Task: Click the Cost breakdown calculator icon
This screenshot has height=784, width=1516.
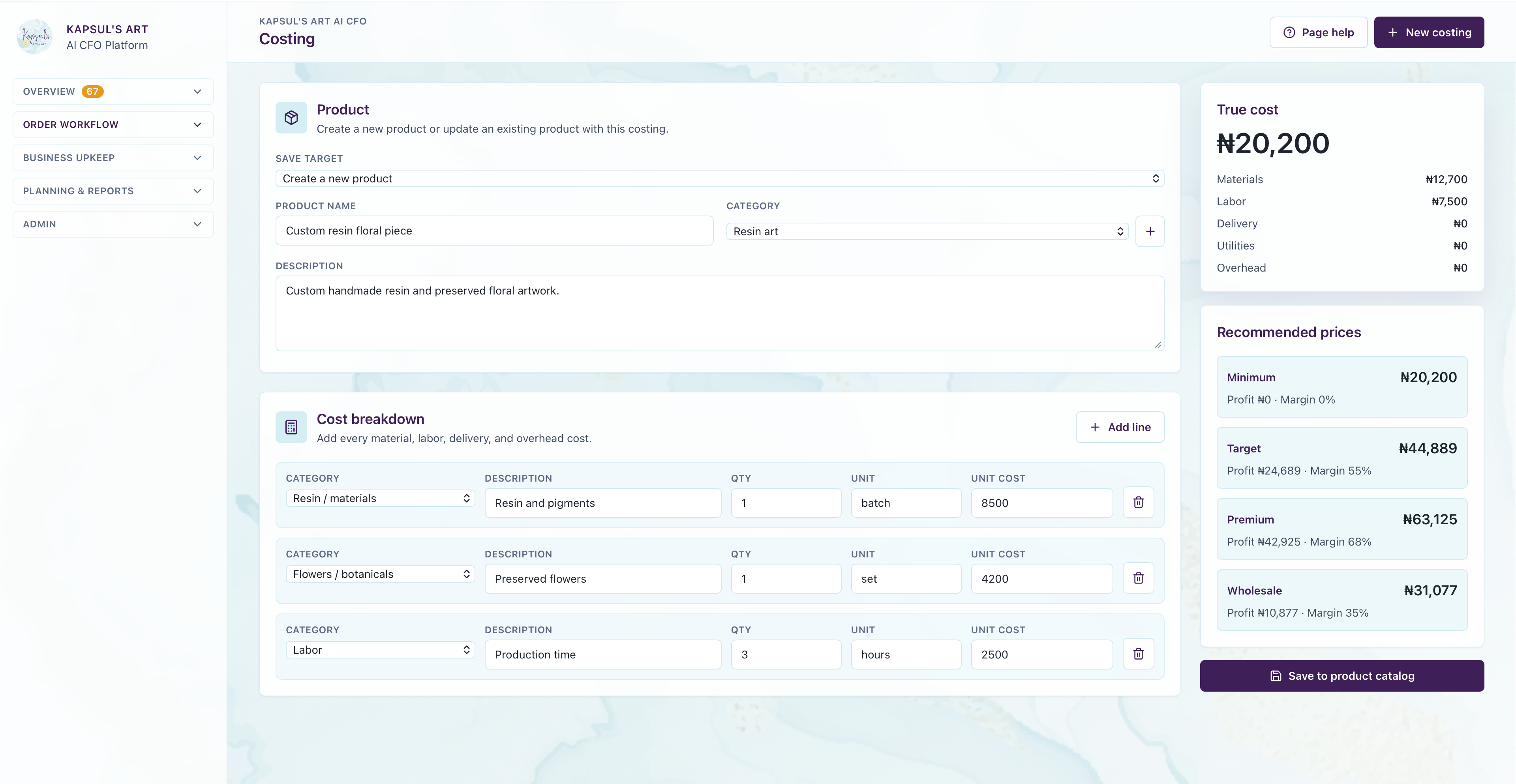Action: coord(291,427)
